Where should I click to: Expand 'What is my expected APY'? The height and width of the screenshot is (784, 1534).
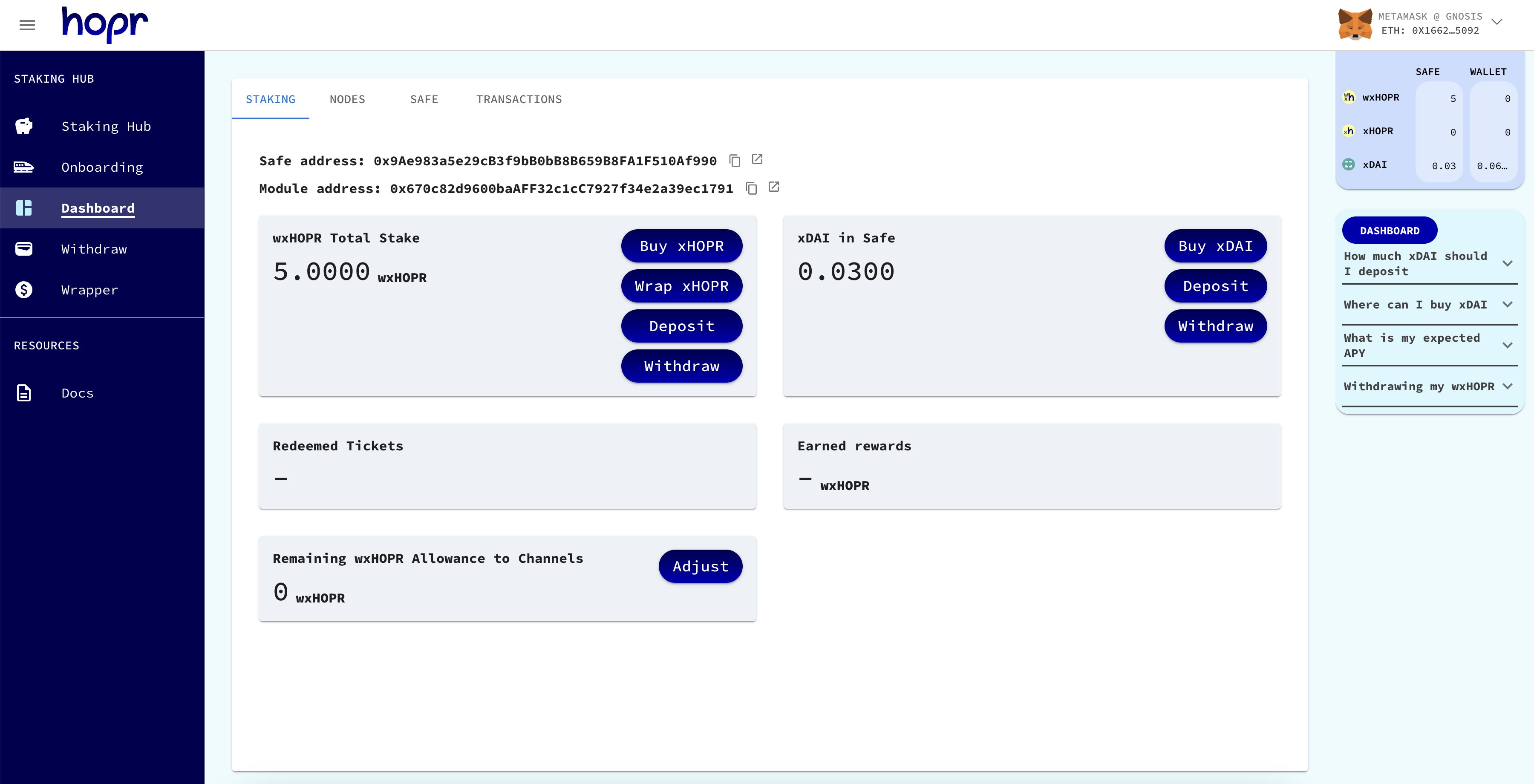(1429, 345)
